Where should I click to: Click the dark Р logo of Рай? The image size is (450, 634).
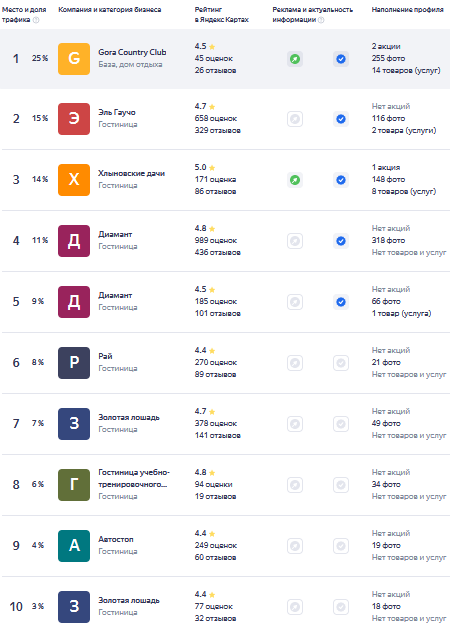click(x=74, y=363)
